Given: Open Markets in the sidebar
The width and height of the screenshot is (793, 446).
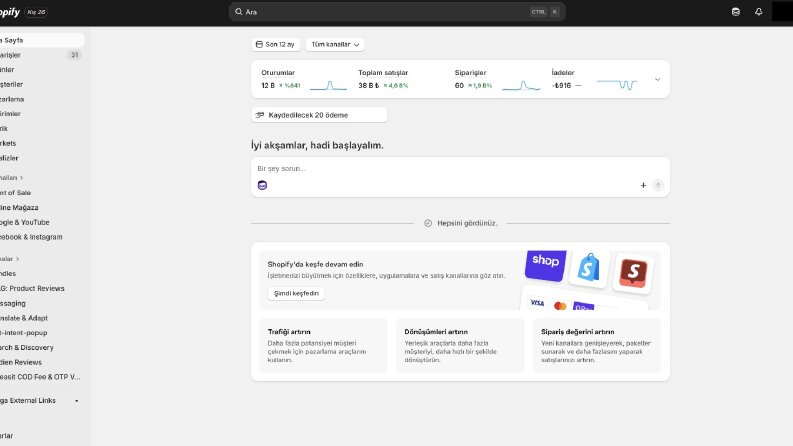Looking at the screenshot, I should [x=40, y=143].
